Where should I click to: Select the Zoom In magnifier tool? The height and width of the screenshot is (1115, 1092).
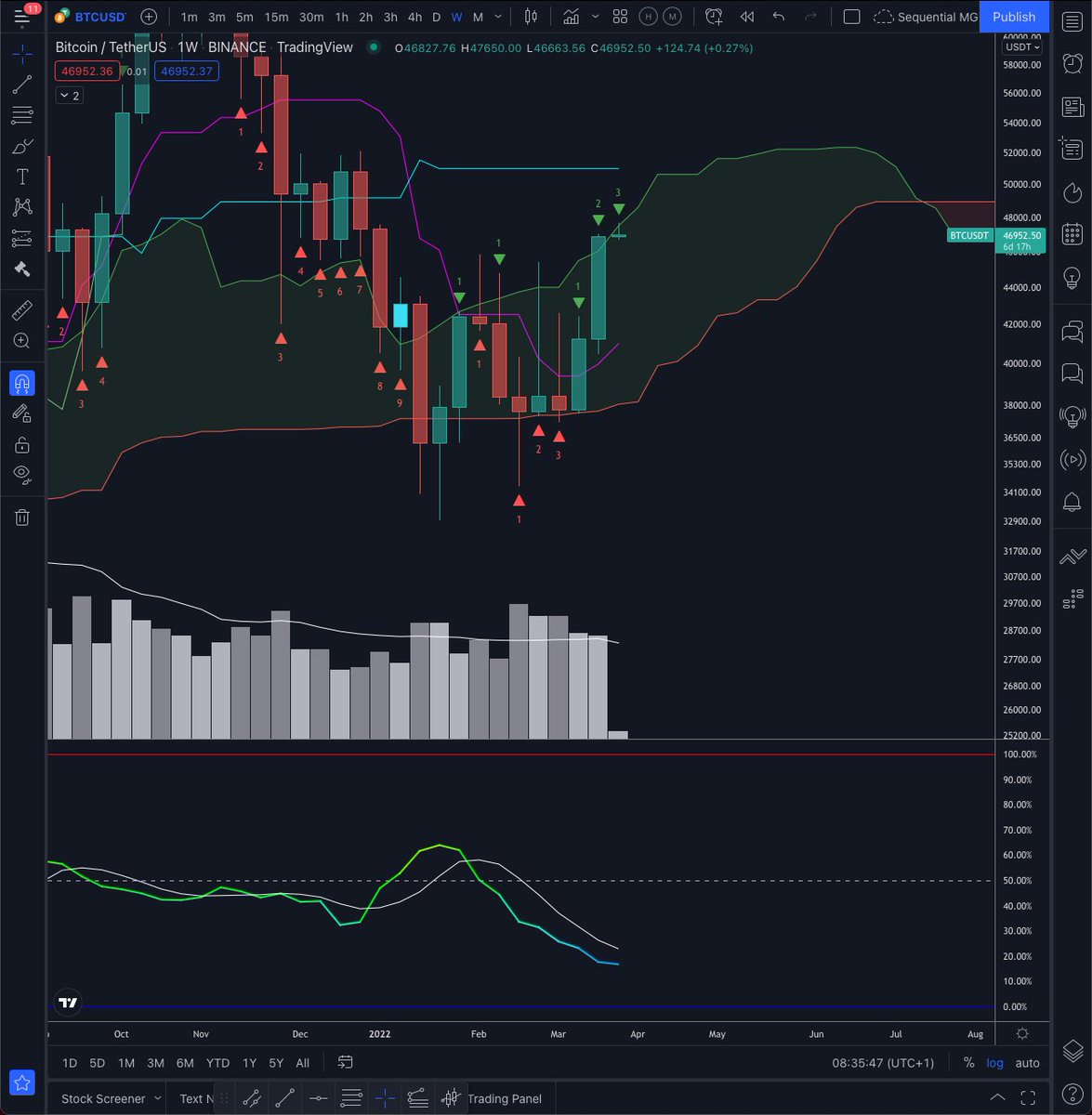pos(22,341)
